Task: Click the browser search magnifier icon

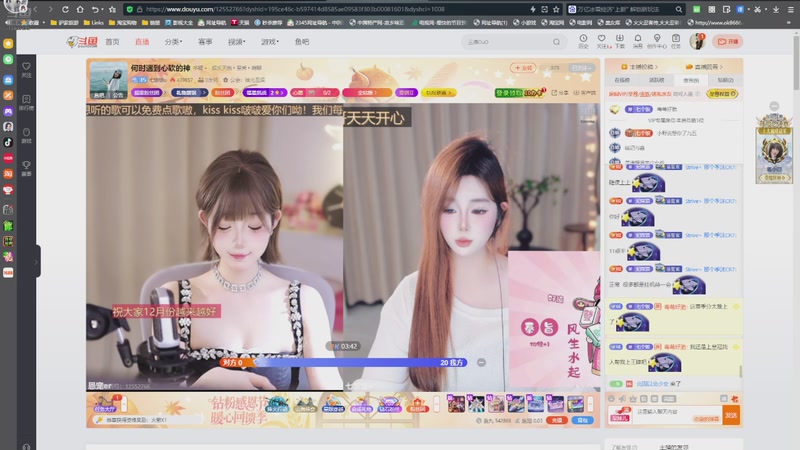Action: pos(679,9)
